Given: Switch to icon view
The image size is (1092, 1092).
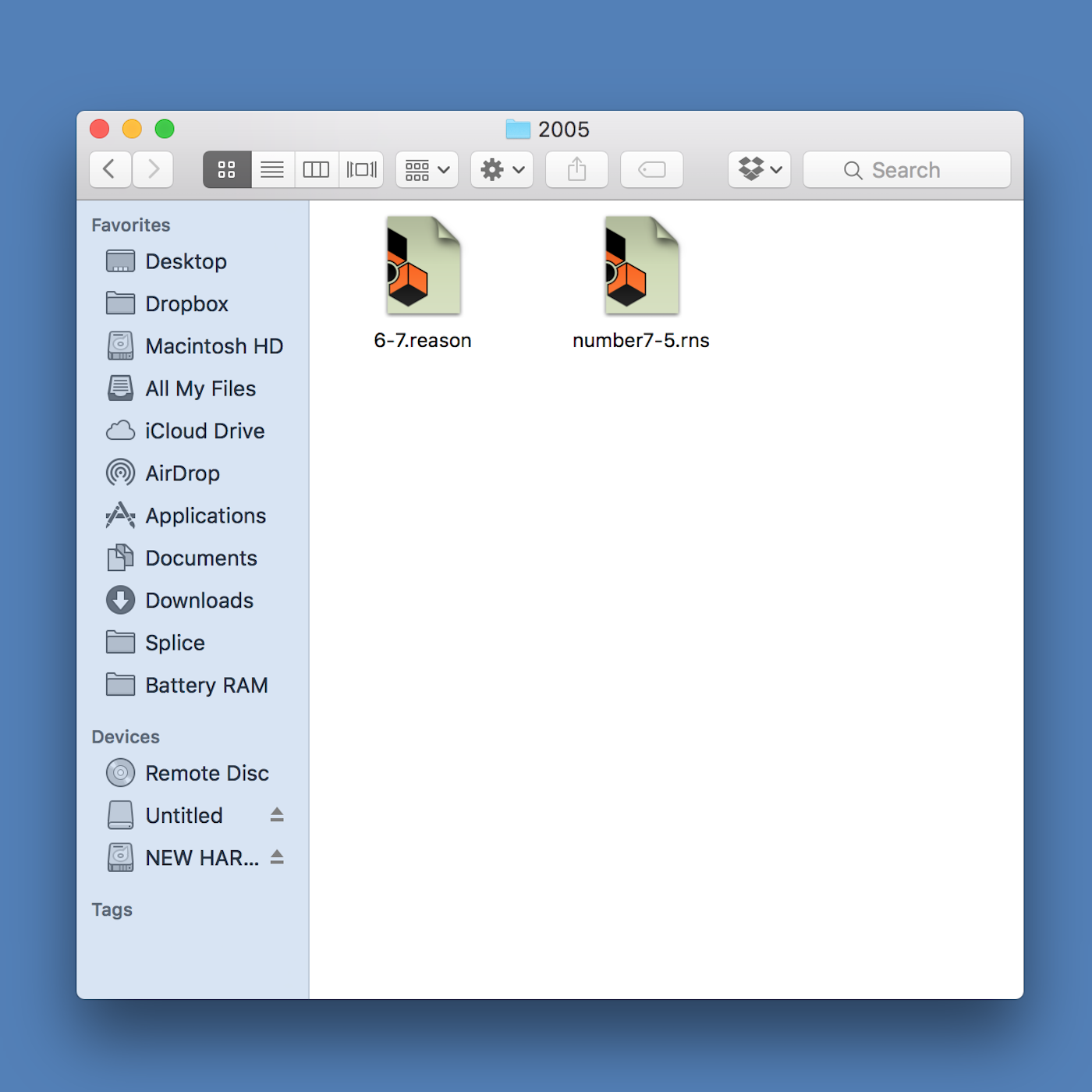Looking at the screenshot, I should pyautogui.click(x=227, y=169).
